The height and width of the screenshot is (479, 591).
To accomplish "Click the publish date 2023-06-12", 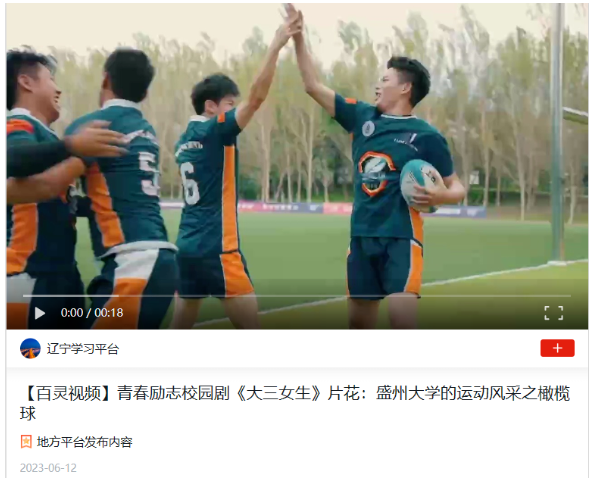I will 48,468.
